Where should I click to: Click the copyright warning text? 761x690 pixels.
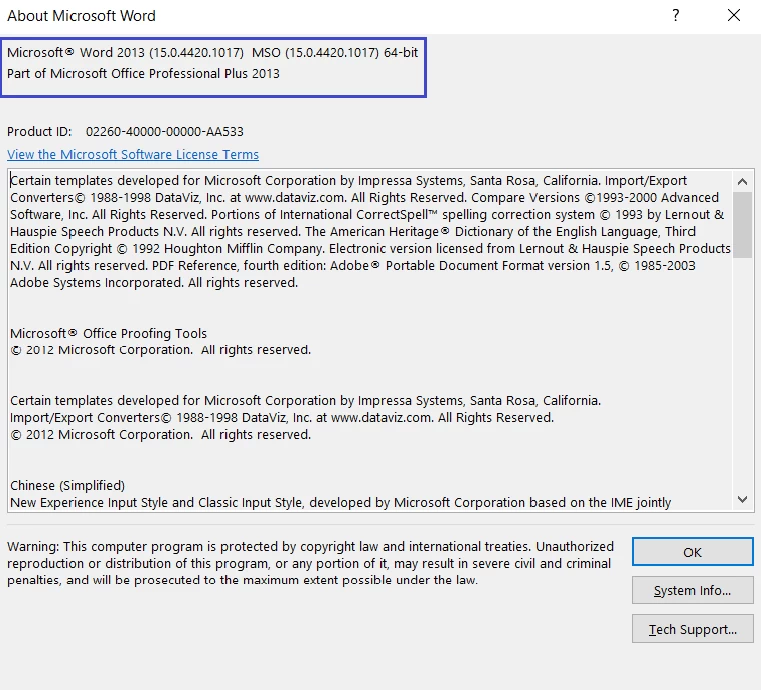coord(310,564)
